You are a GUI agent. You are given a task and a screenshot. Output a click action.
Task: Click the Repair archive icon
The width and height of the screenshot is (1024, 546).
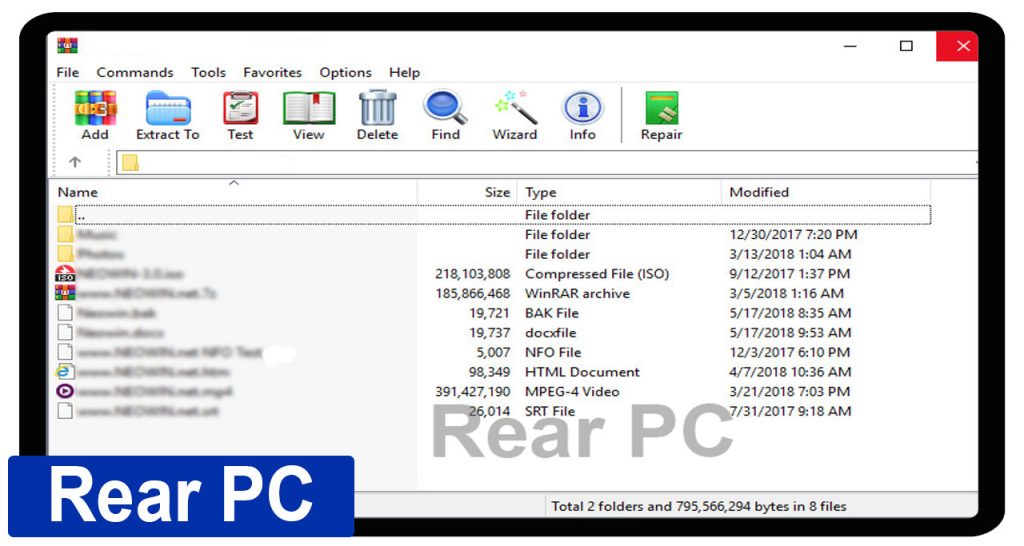click(662, 108)
